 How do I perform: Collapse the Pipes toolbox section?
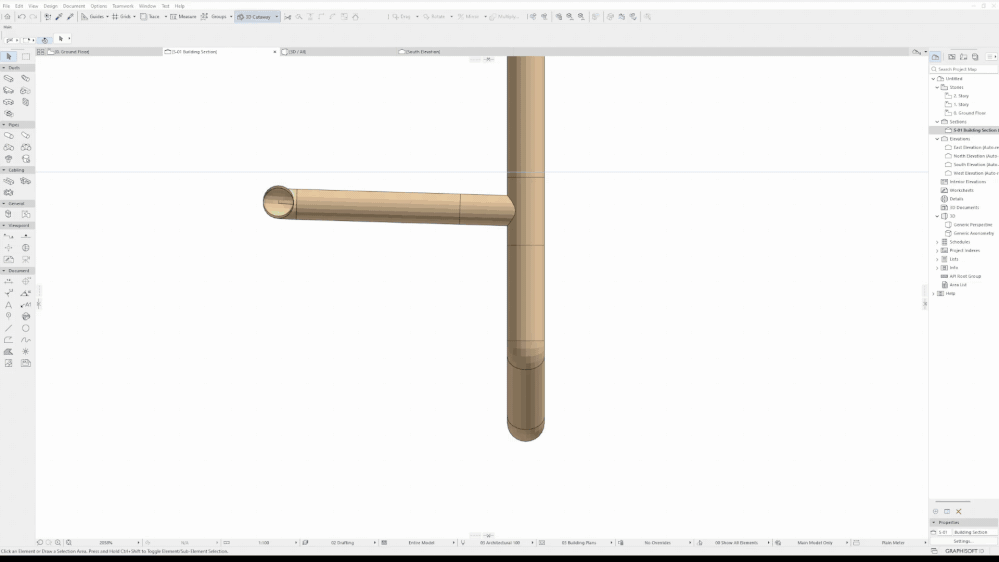[4, 125]
